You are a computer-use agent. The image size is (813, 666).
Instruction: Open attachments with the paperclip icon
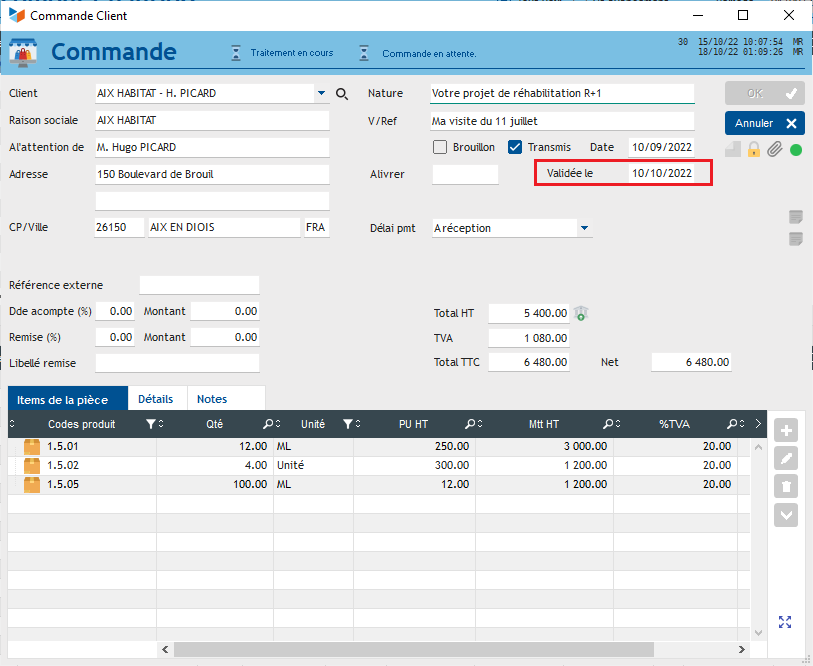(774, 150)
